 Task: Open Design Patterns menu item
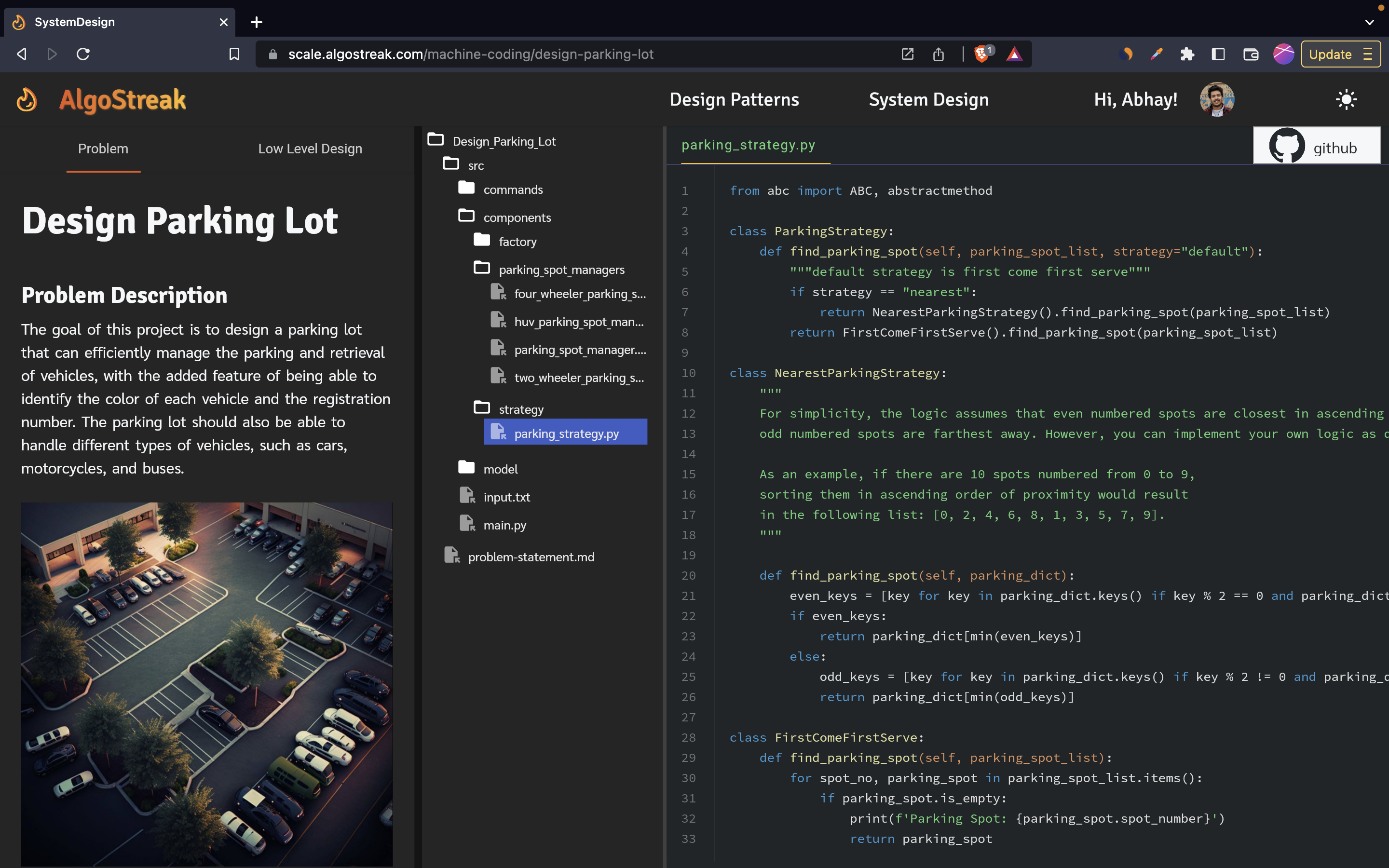click(x=734, y=99)
